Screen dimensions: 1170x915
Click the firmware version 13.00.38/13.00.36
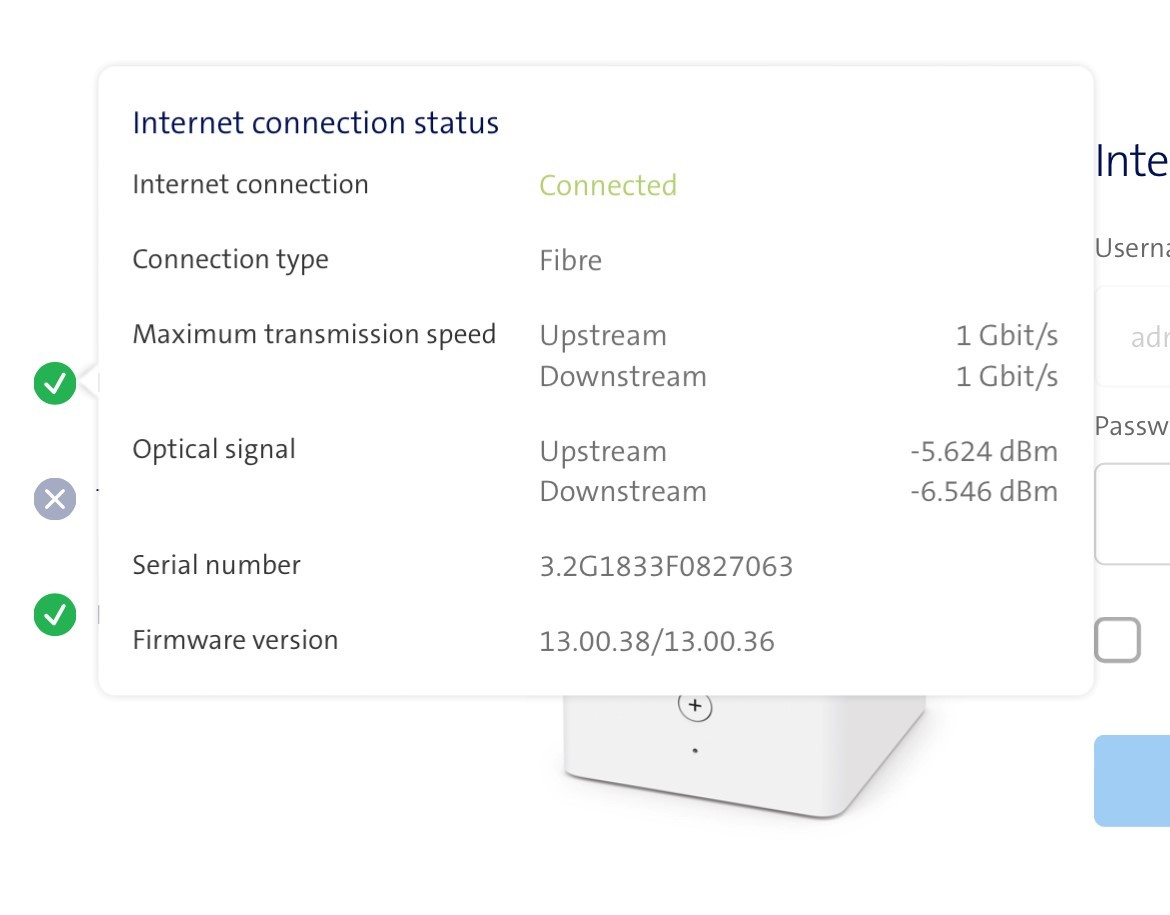click(x=657, y=641)
